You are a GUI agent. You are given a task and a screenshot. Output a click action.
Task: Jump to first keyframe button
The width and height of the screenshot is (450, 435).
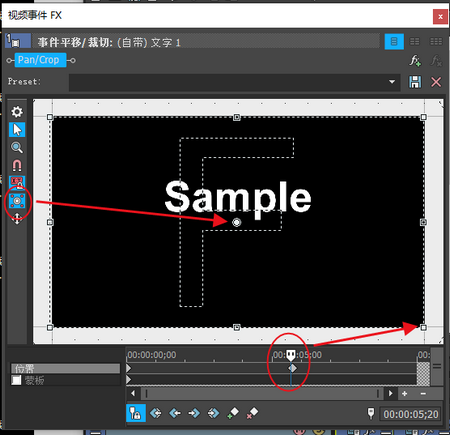click(155, 413)
